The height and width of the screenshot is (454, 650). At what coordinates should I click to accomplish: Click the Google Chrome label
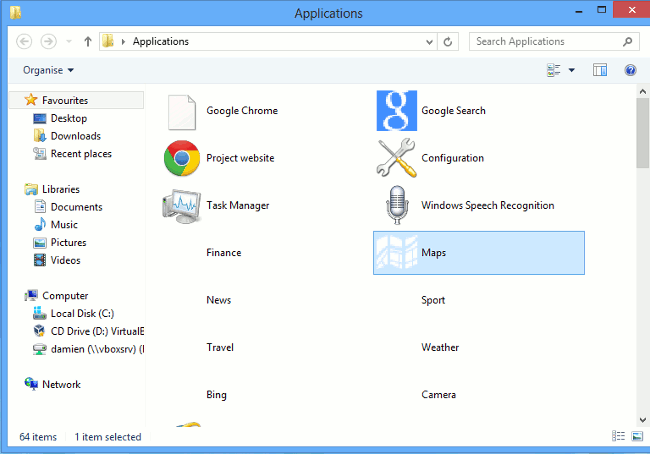[x=242, y=111]
